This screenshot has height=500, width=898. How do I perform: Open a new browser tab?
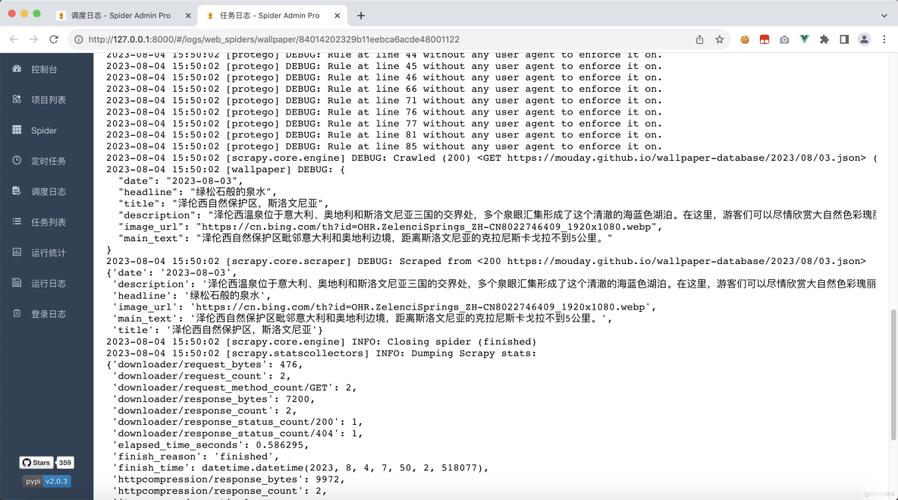click(361, 15)
